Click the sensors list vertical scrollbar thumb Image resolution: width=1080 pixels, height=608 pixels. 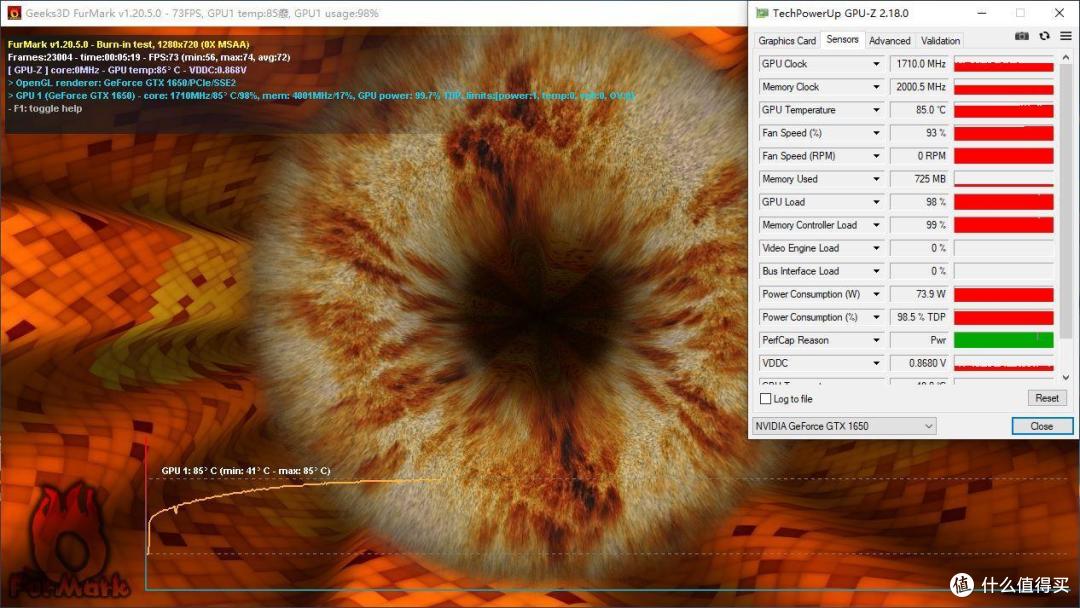pos(1066,201)
